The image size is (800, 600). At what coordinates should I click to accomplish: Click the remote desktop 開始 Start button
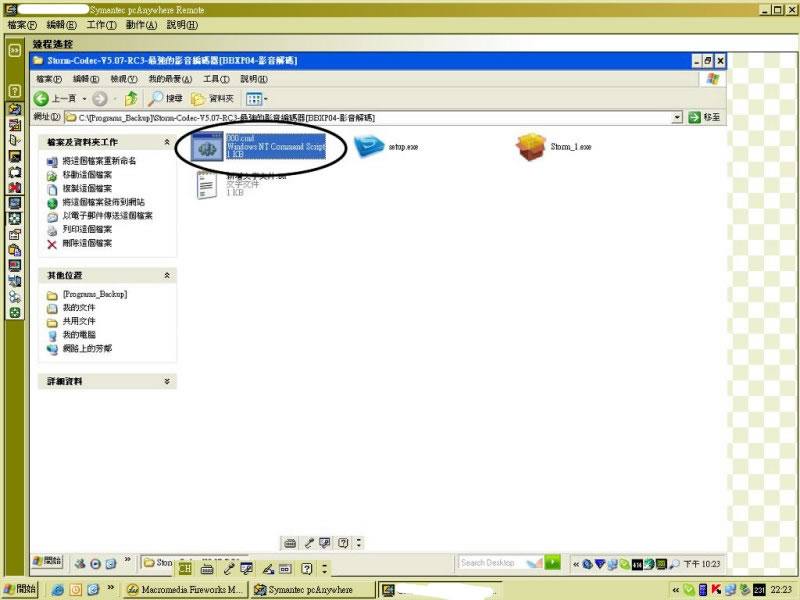[47, 561]
